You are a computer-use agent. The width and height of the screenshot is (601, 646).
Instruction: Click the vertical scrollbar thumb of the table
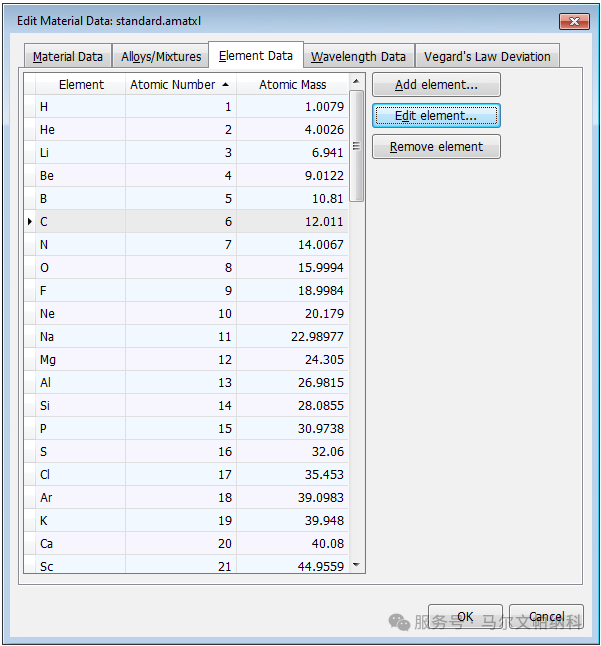pos(356,146)
